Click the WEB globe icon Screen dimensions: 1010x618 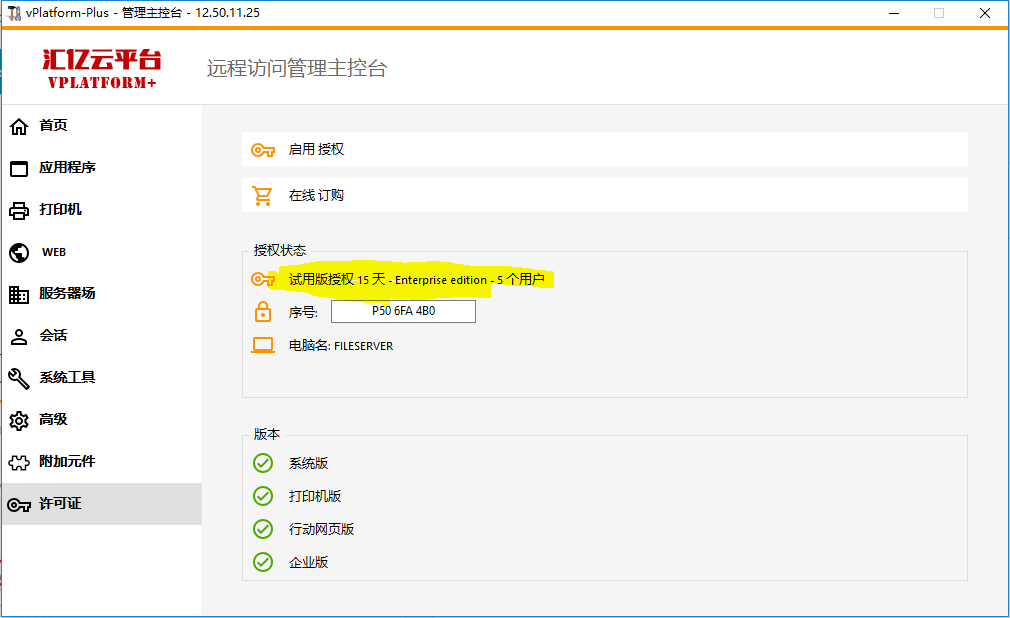(18, 252)
